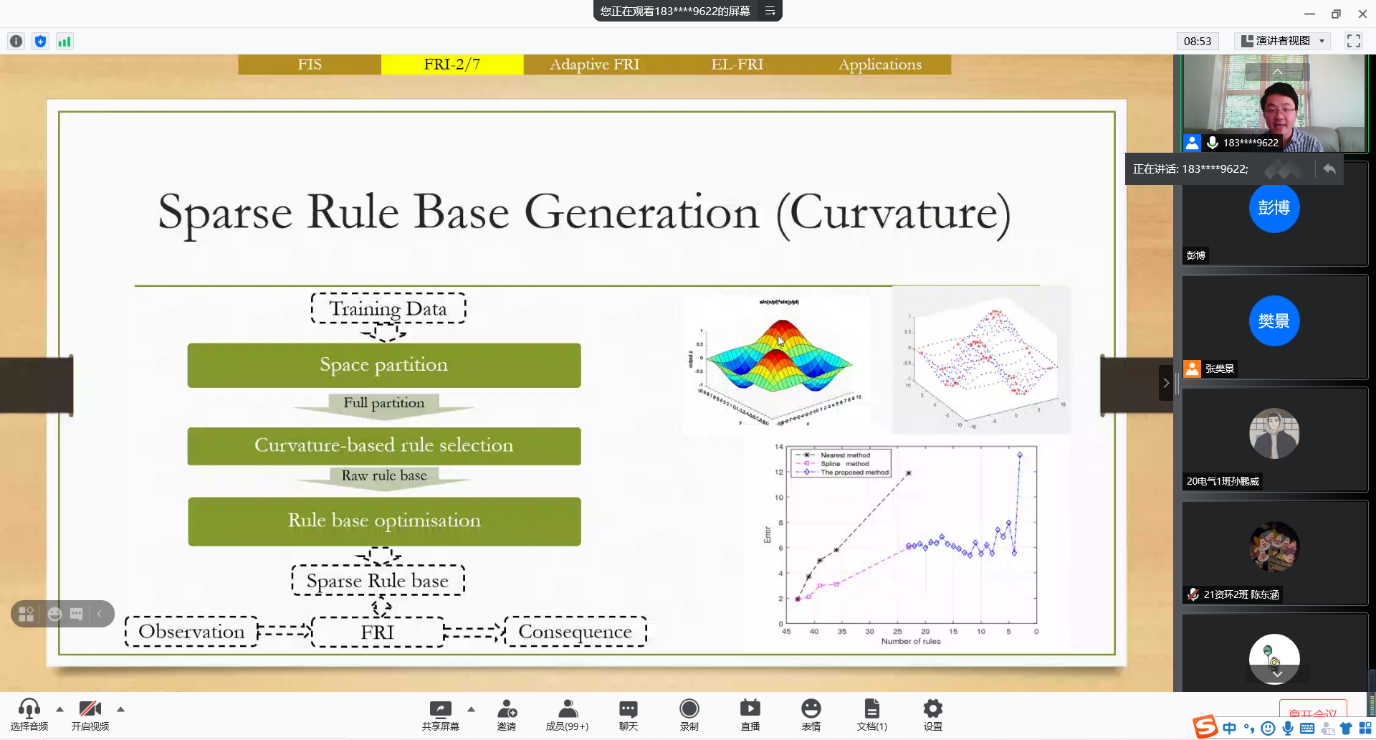Screen dimensions: 1376x740
Task: Expand the arrow next to 共享屏幕
Action: pos(471,709)
